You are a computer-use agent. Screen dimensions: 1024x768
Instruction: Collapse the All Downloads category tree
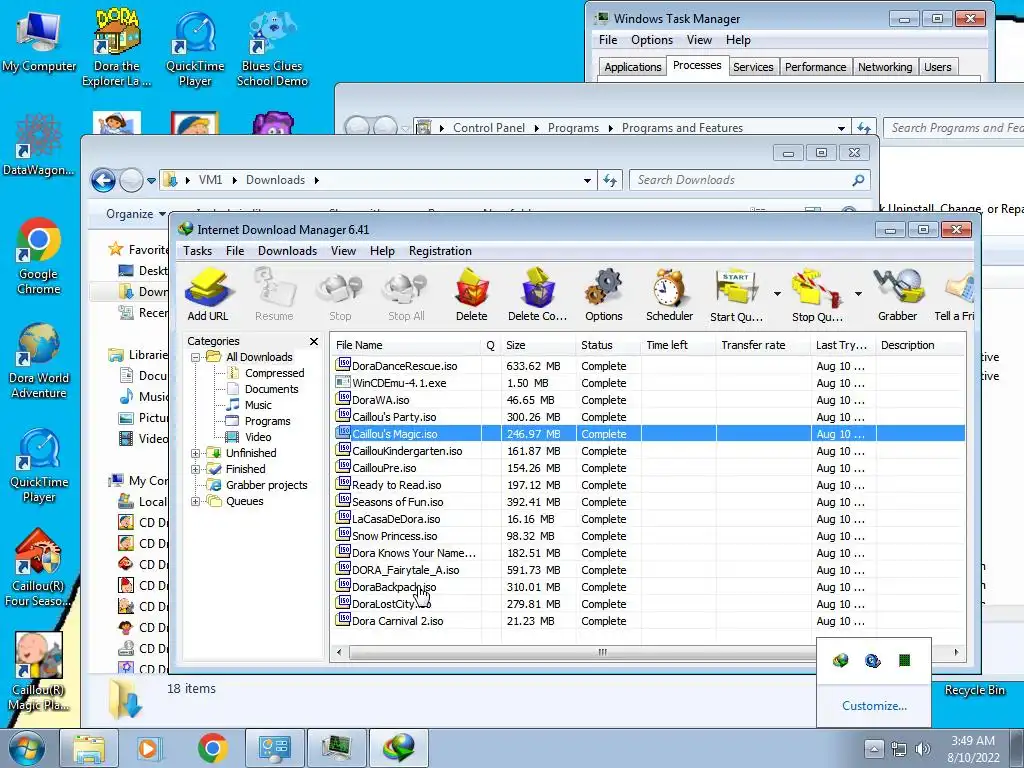(x=195, y=357)
